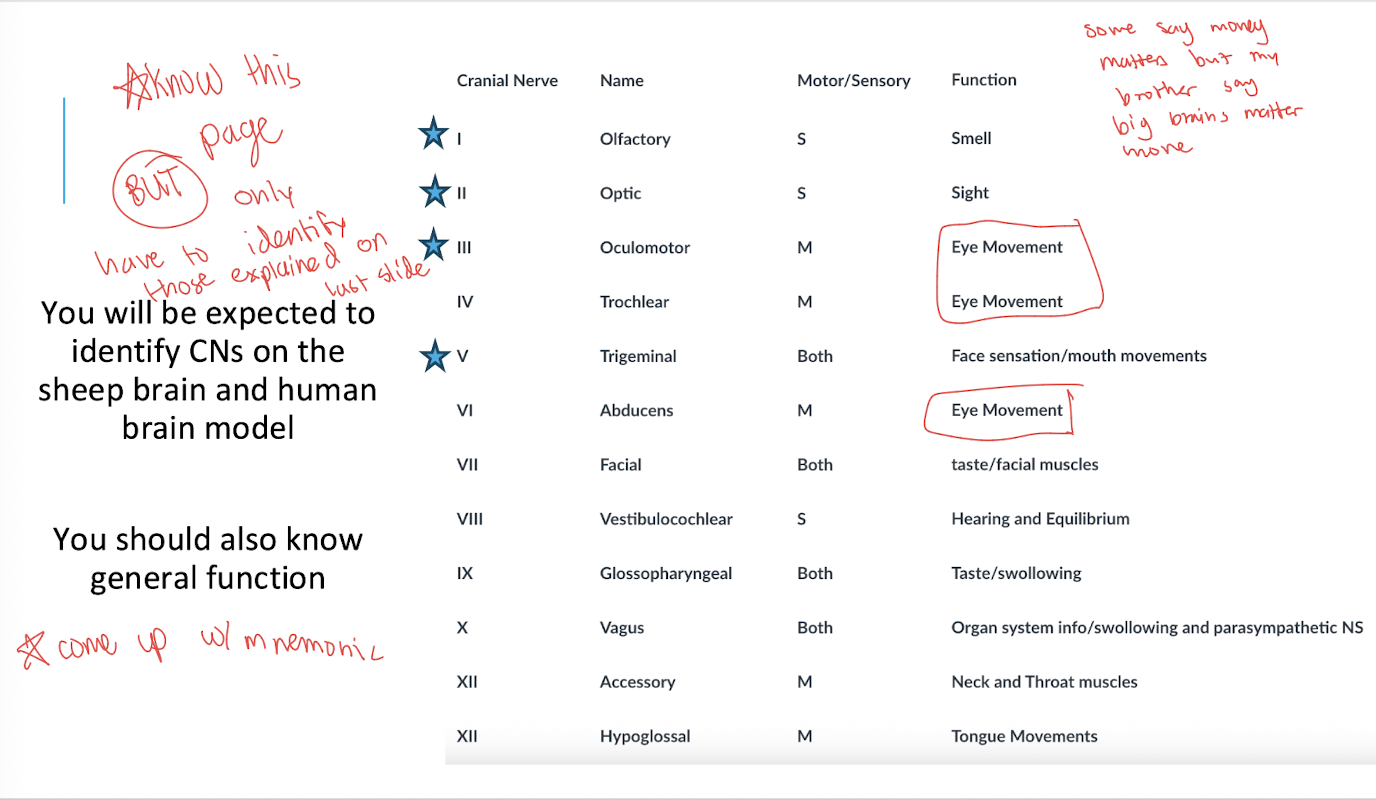This screenshot has height=800, width=1376.
Task: Click the "Both" value in the Facial row
Action: (x=815, y=464)
